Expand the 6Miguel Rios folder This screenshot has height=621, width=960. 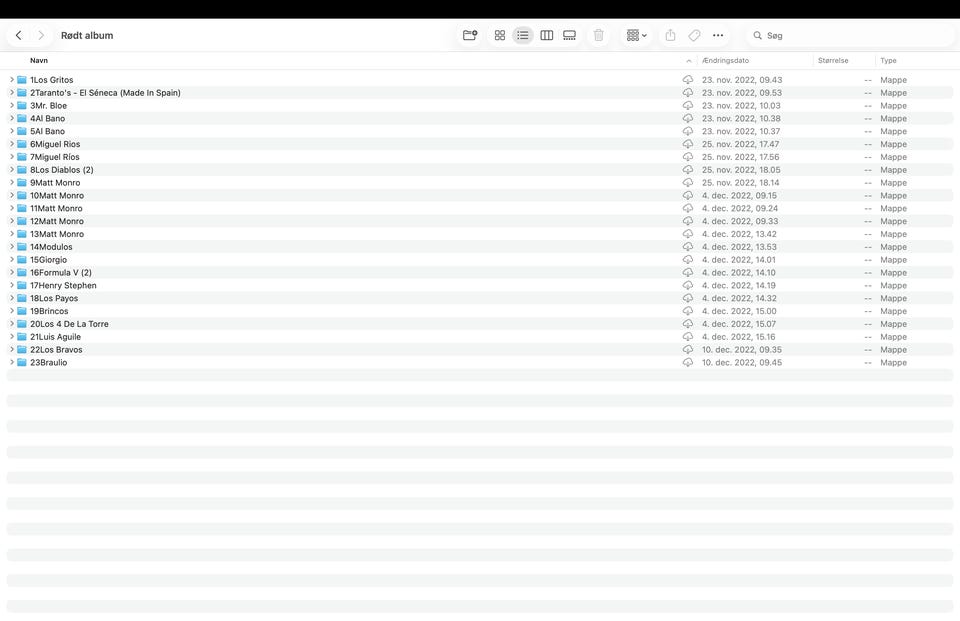[x=12, y=144]
